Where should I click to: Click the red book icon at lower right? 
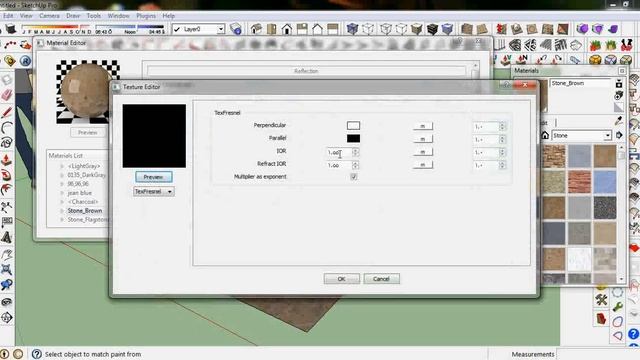(x=601, y=318)
